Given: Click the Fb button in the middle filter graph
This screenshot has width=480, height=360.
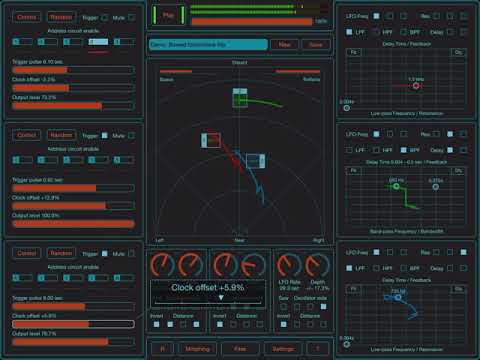Looking at the screenshot, I should tap(354, 171).
